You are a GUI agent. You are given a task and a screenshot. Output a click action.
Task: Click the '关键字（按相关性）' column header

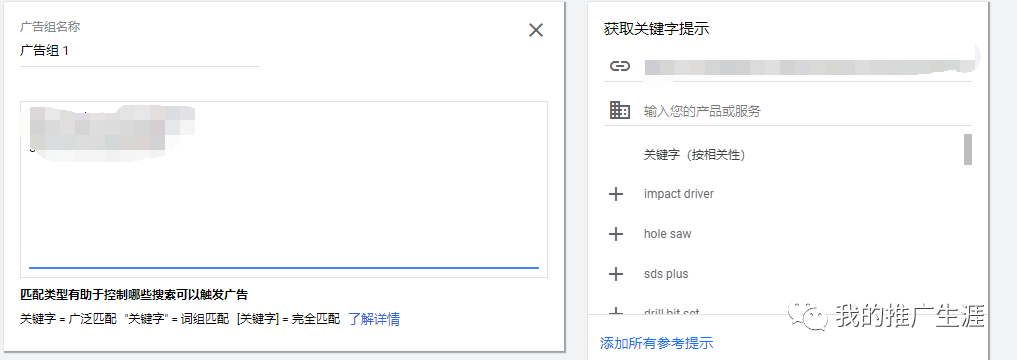[x=693, y=156]
